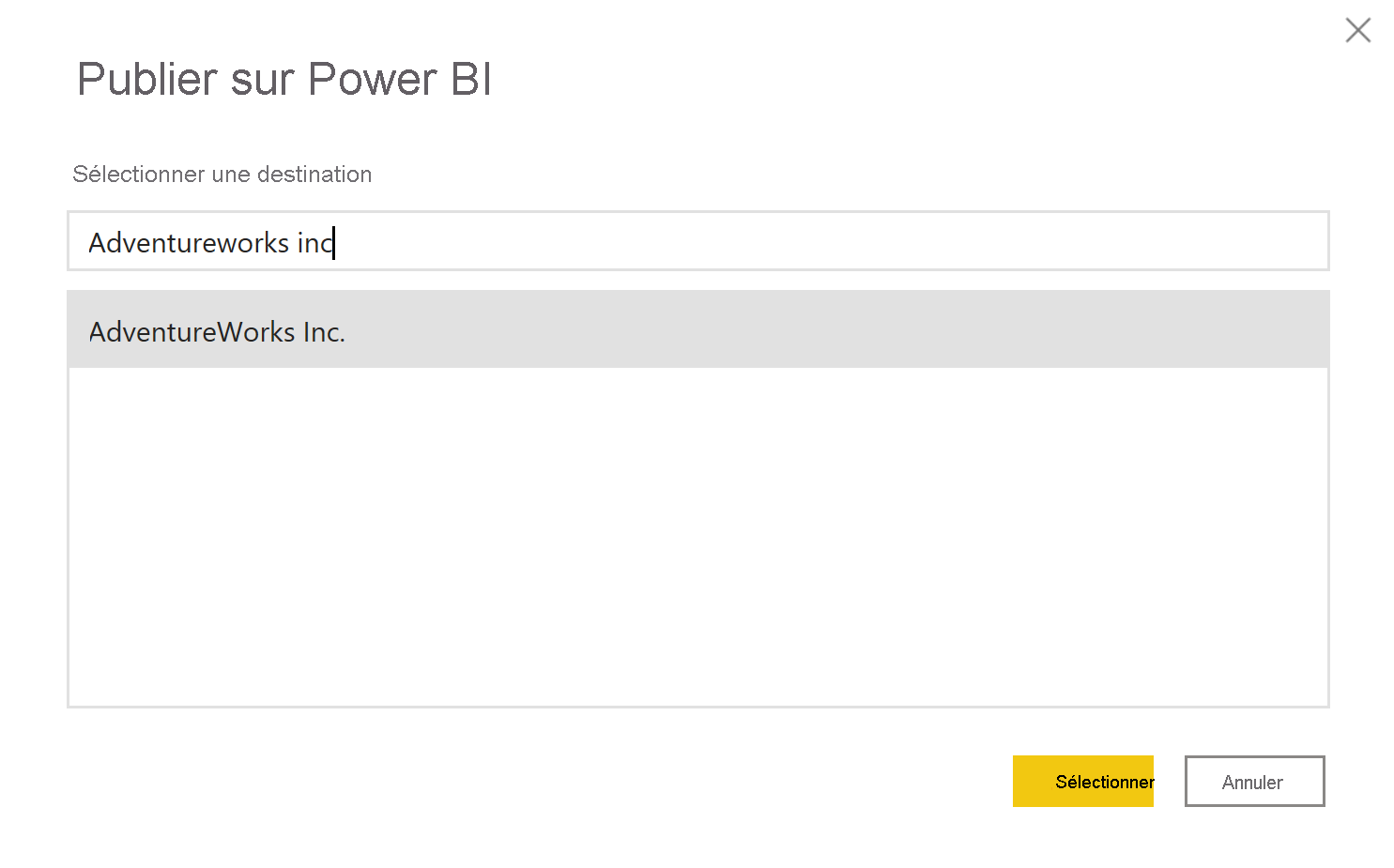Focus the Sélectionner une destination search box
1394x868 pixels.
(x=657, y=241)
